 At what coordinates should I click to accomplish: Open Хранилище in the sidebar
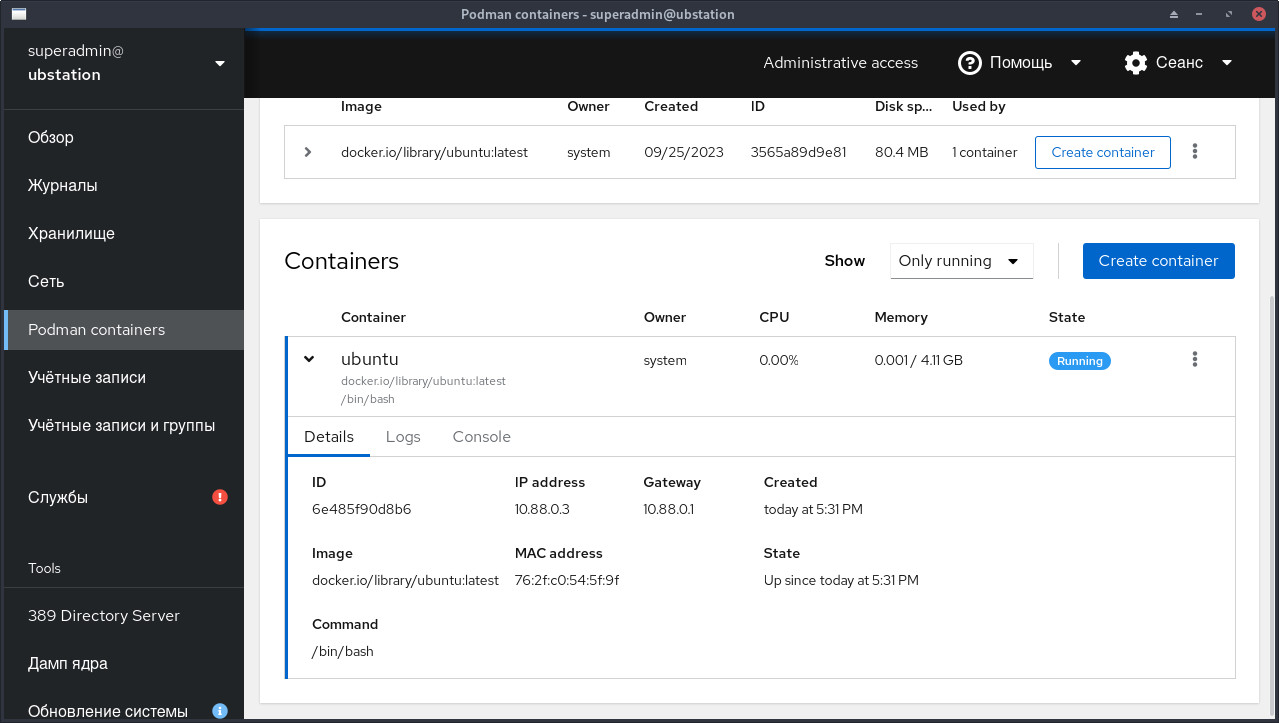pos(124,233)
